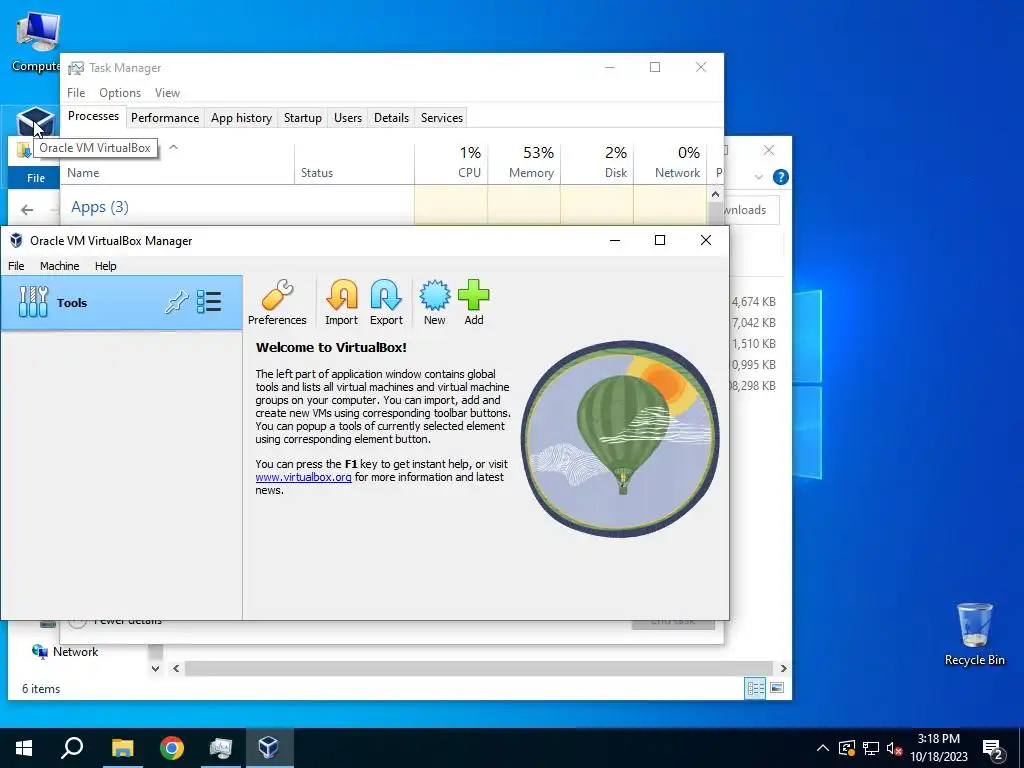Screen dimensions: 1024x768
Task: Select the Processes tab in Task Manager
Action: pos(93,116)
